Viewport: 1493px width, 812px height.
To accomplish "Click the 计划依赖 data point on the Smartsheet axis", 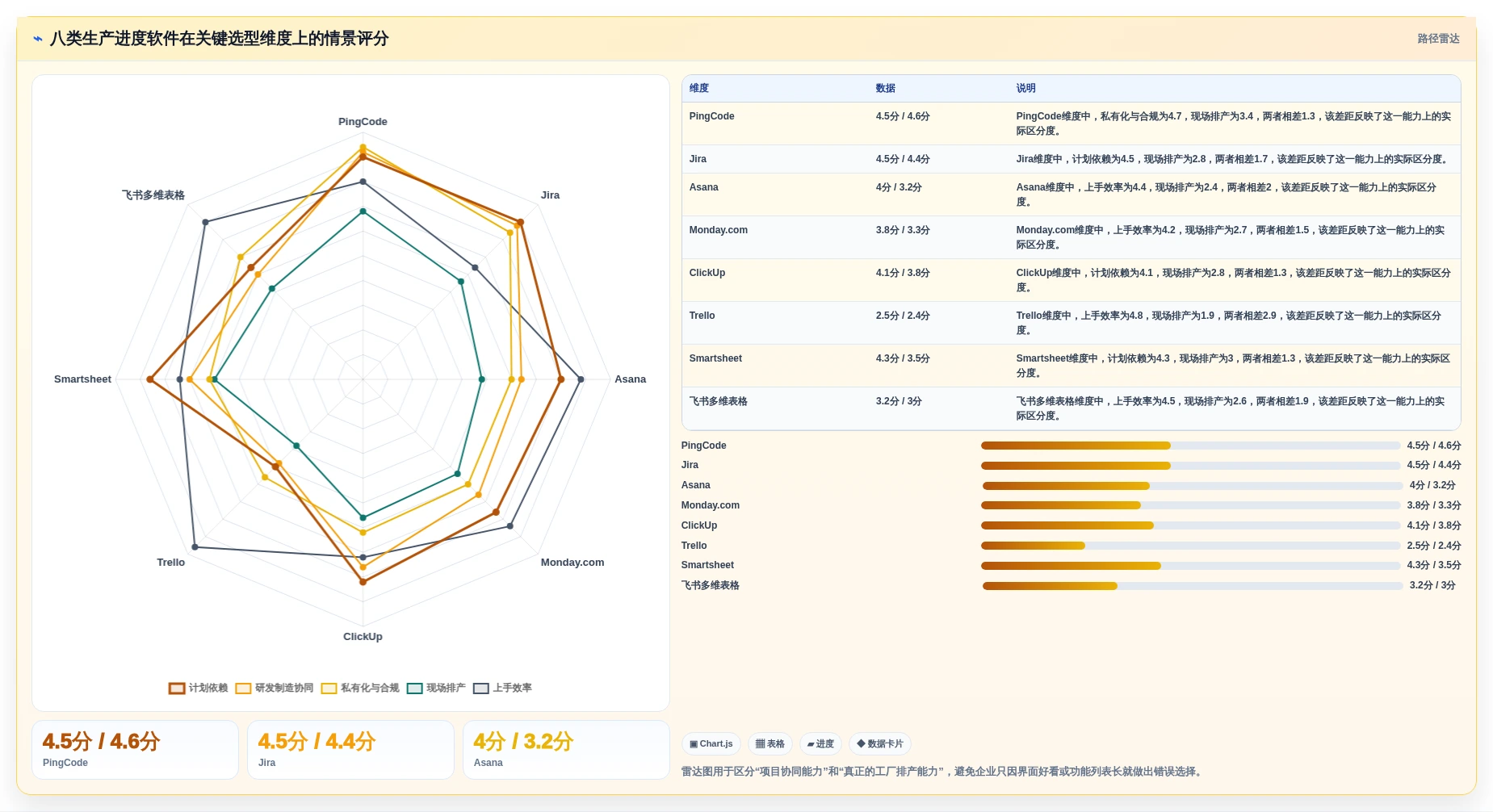I will (x=150, y=379).
